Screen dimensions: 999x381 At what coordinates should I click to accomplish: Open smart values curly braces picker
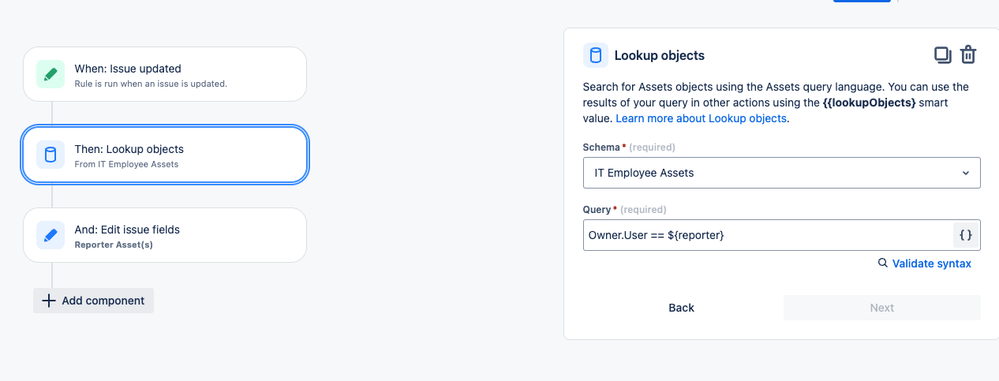coord(966,235)
